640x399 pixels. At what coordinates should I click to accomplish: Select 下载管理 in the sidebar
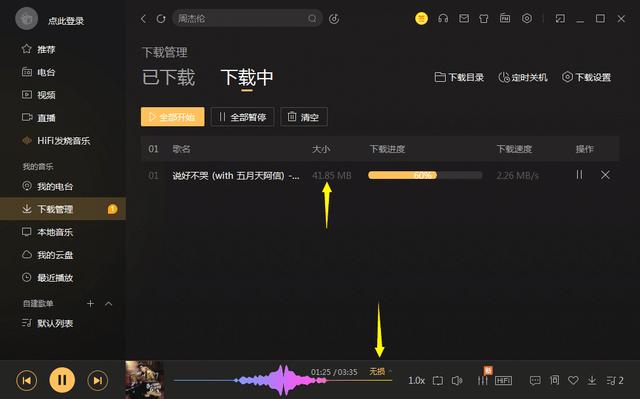(63, 209)
